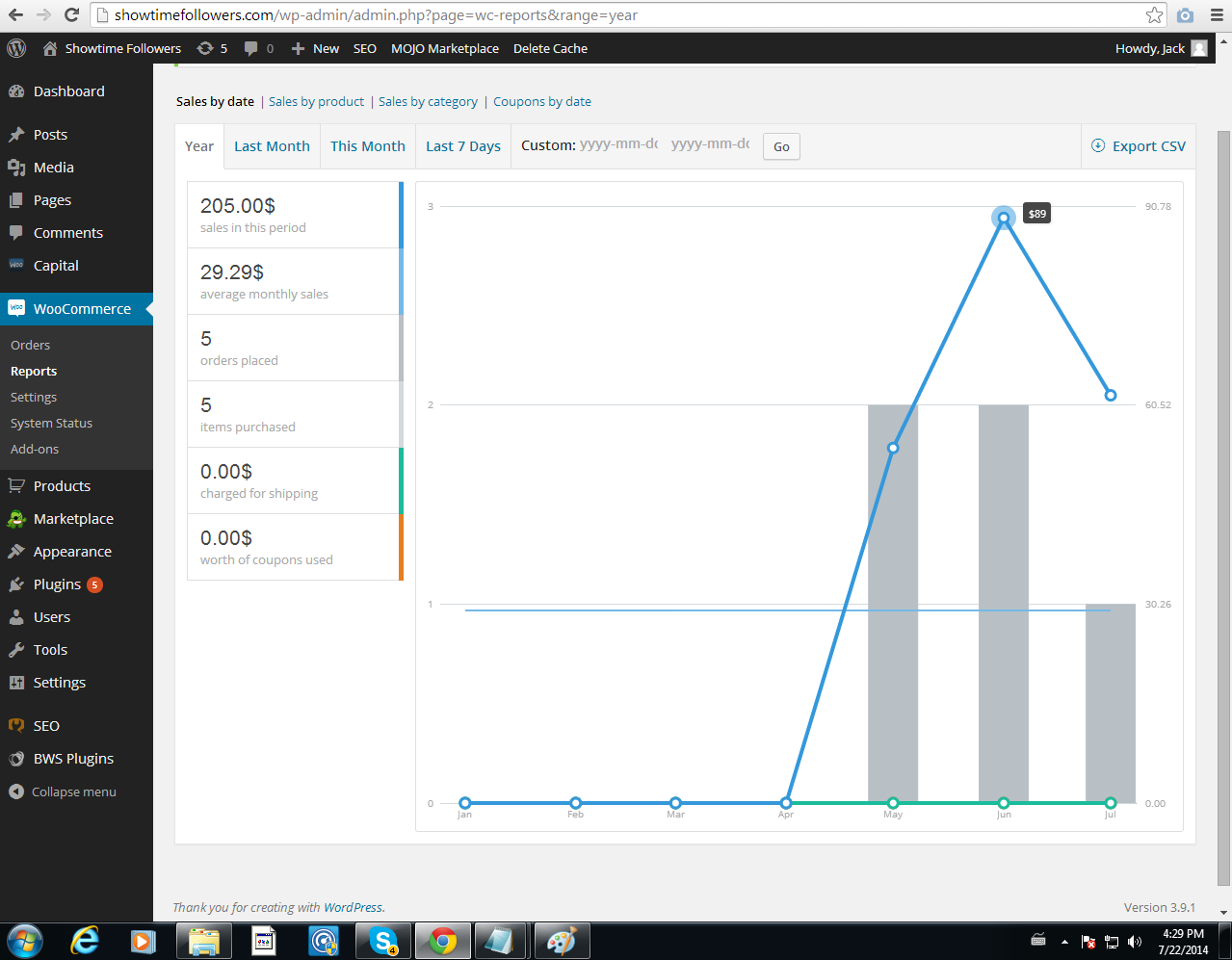Click the browser reload icon
Viewport: 1232px width, 960px height.
pos(71,15)
